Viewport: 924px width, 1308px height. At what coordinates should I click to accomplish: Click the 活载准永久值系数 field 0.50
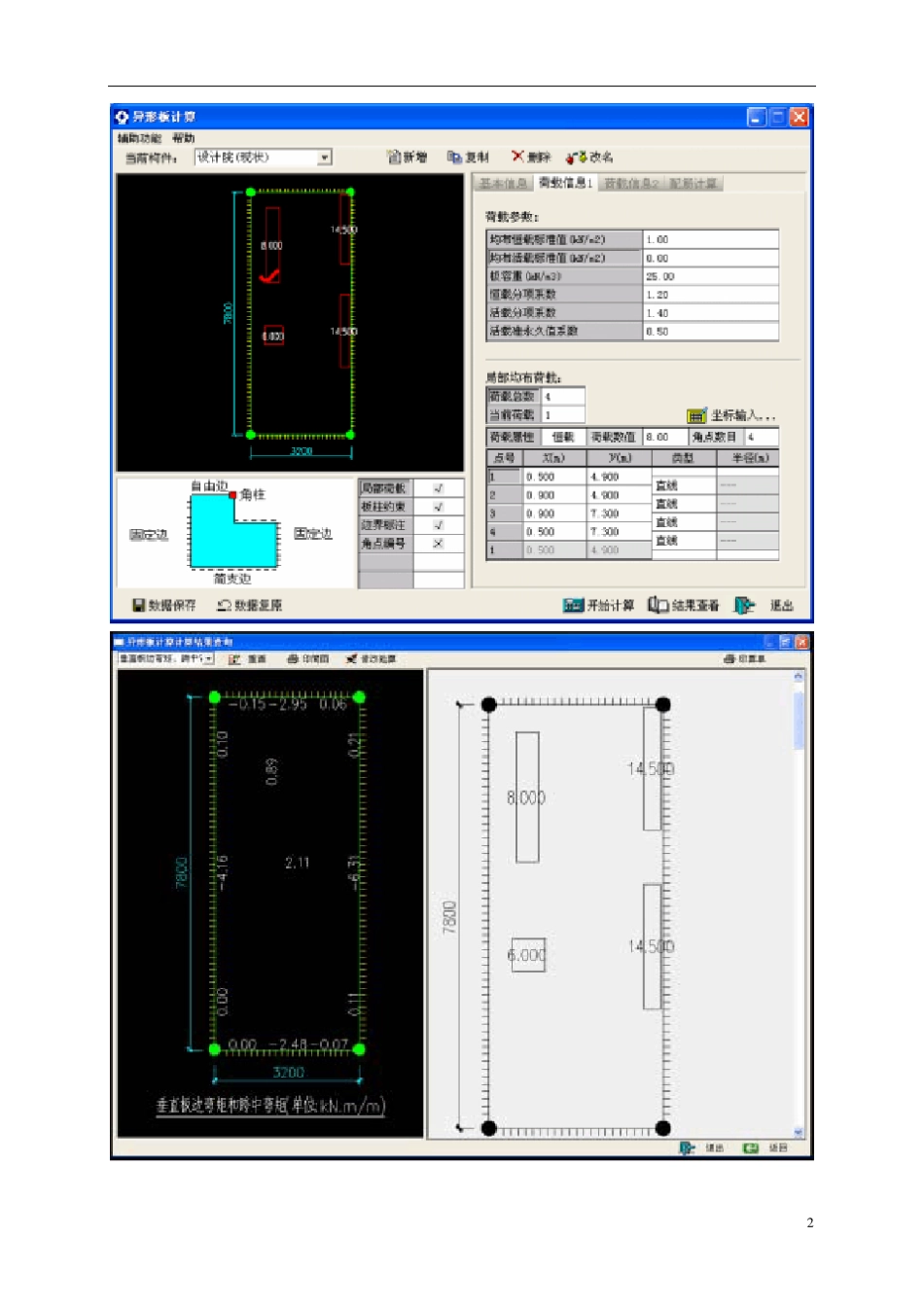(x=711, y=332)
